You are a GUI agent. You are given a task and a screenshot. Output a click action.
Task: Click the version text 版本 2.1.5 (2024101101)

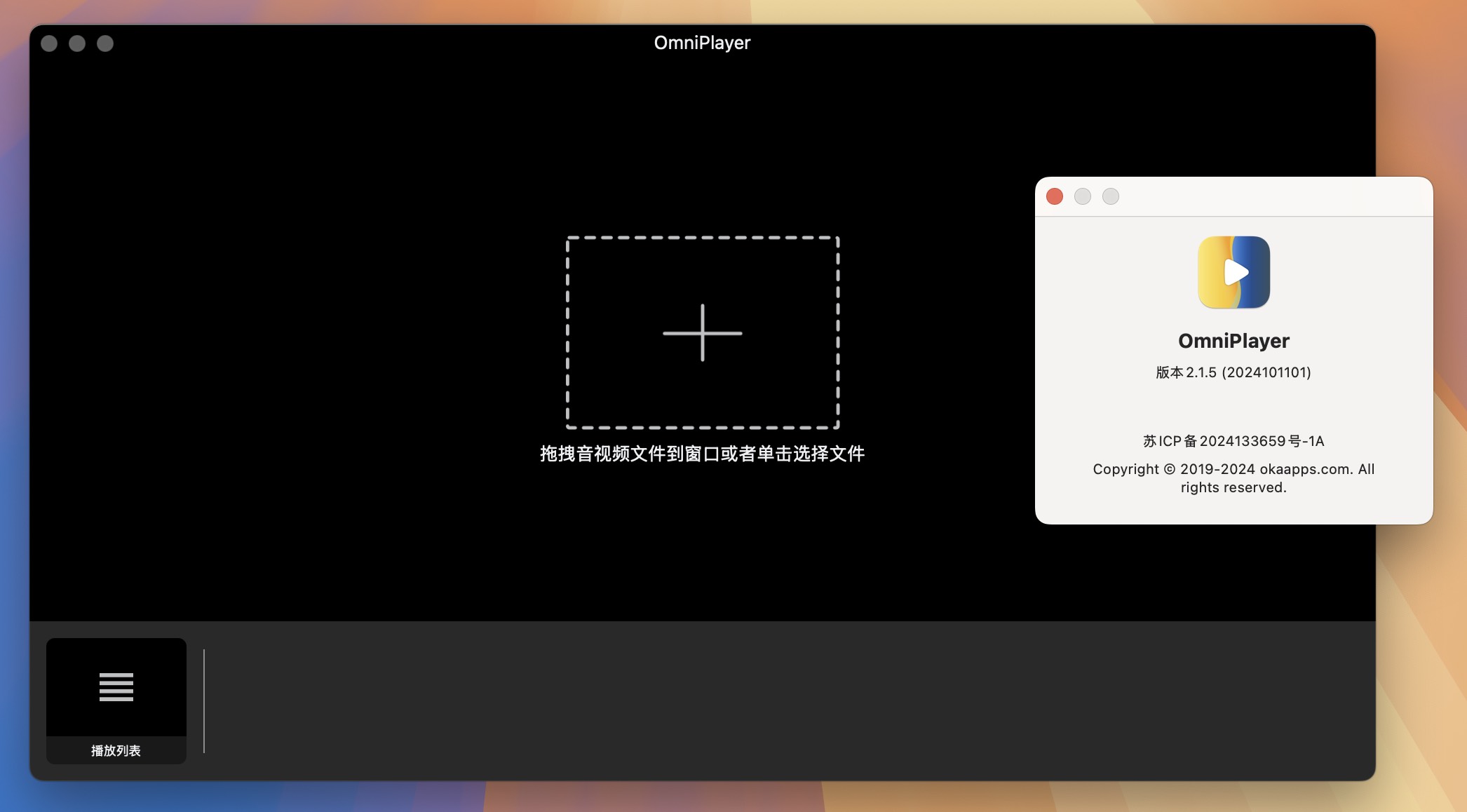(1233, 372)
